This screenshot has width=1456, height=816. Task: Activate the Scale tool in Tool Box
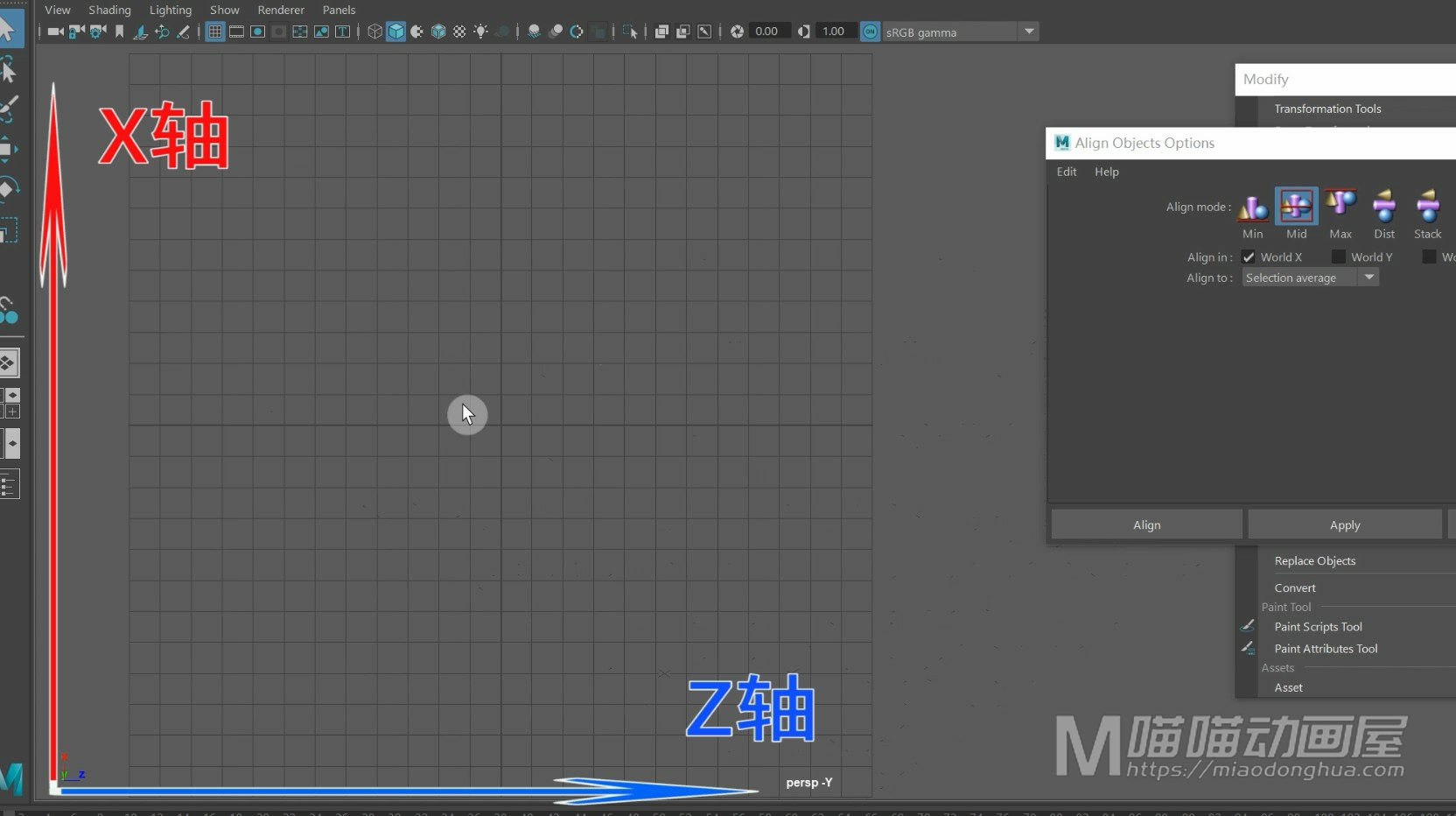8,231
